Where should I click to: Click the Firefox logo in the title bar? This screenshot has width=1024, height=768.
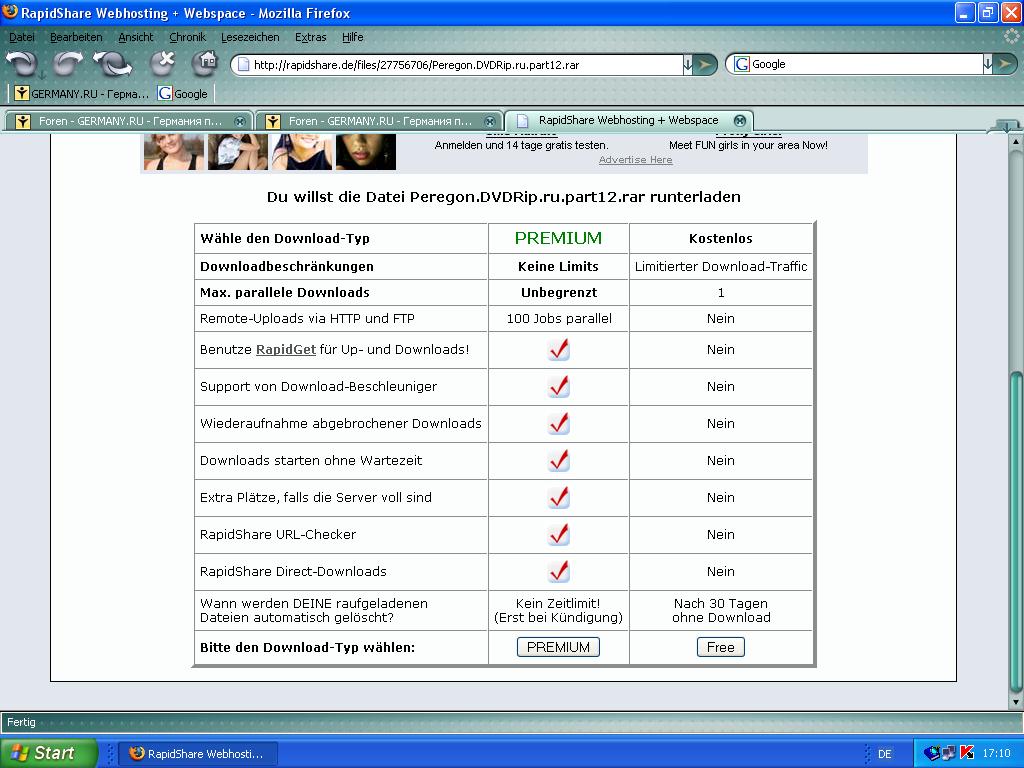click(10, 12)
